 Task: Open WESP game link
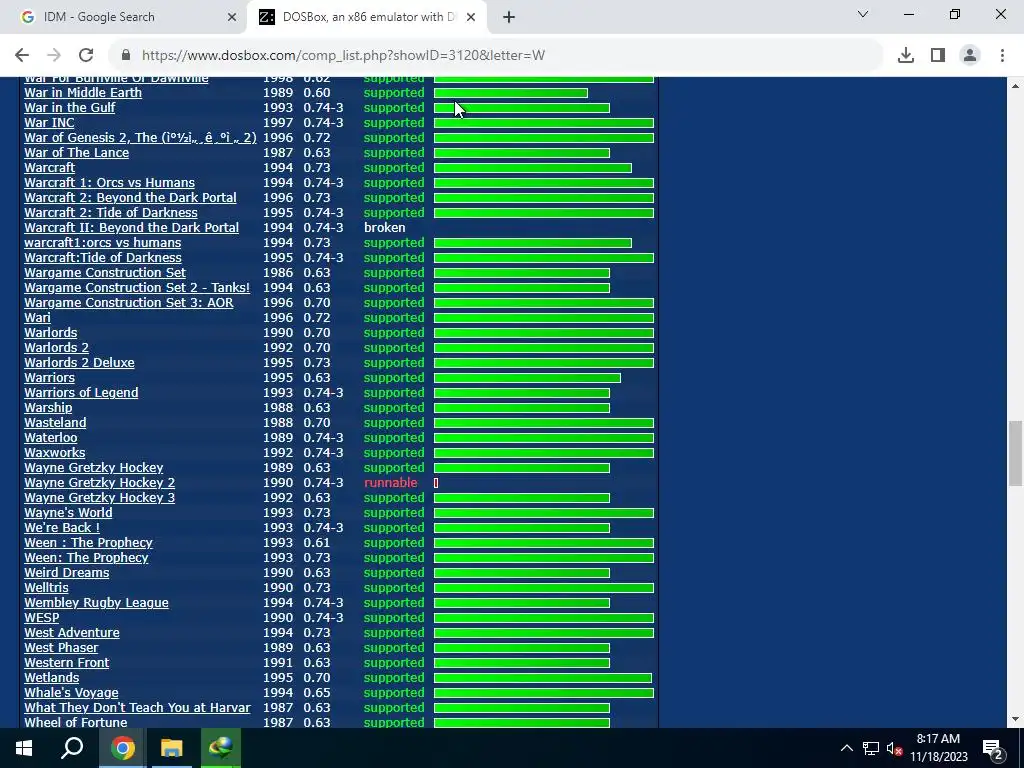click(x=41, y=618)
